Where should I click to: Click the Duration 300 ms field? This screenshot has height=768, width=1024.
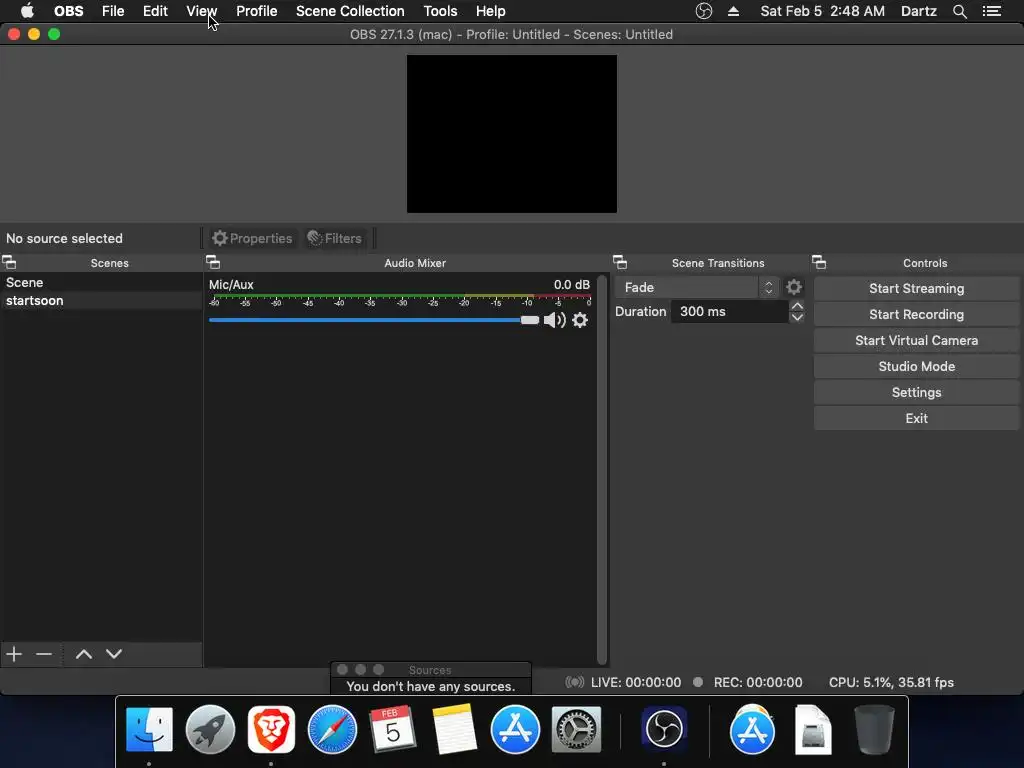point(729,312)
